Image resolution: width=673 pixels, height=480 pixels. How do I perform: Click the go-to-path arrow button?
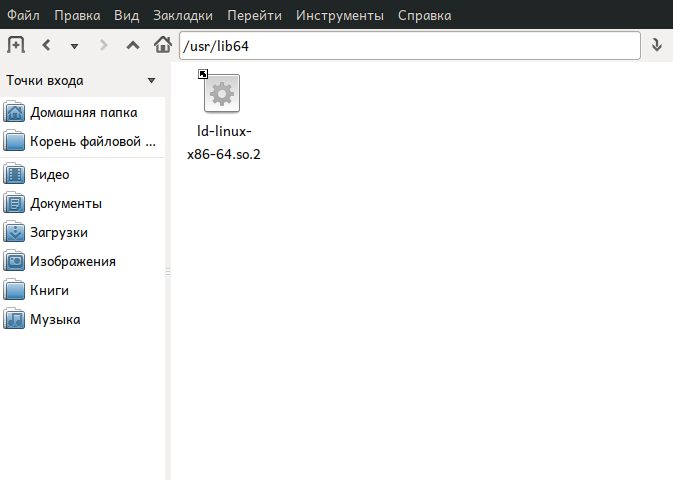[x=657, y=45]
